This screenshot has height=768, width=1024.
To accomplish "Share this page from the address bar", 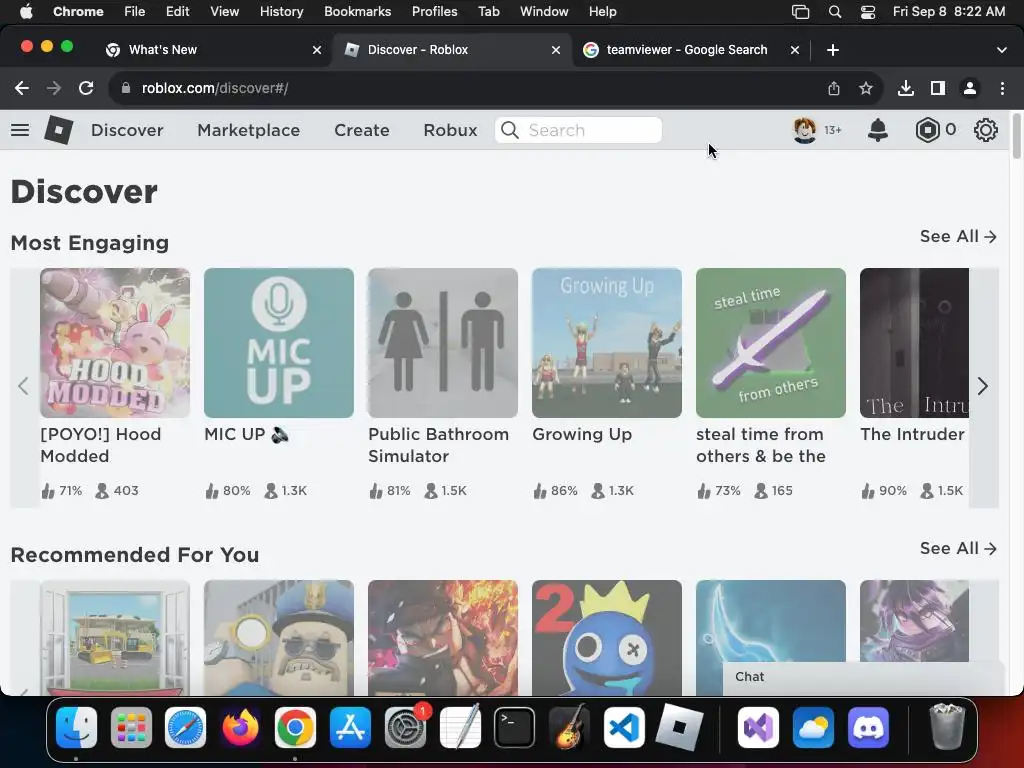I will (834, 88).
